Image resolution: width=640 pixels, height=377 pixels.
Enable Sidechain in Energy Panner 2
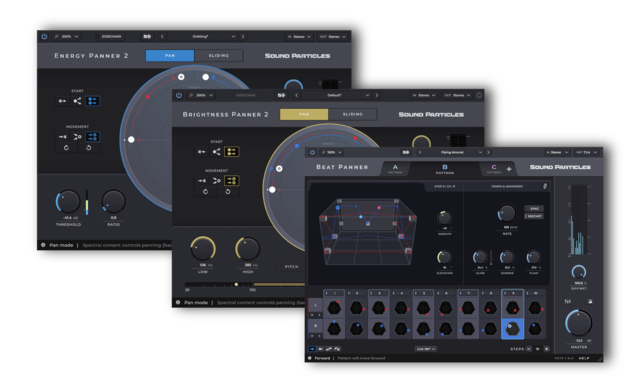click(111, 36)
